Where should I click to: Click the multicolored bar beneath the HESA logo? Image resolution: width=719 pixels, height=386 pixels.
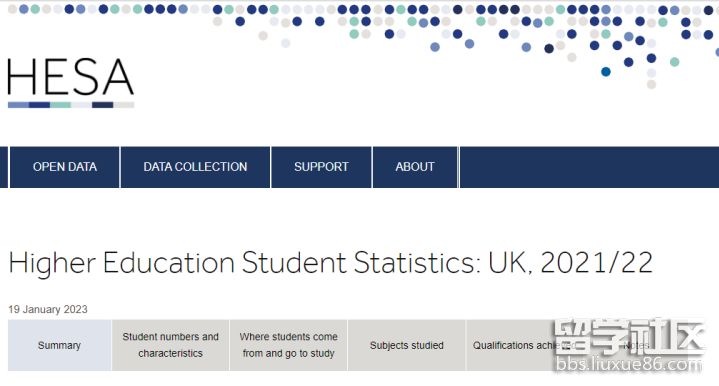pos(71,105)
